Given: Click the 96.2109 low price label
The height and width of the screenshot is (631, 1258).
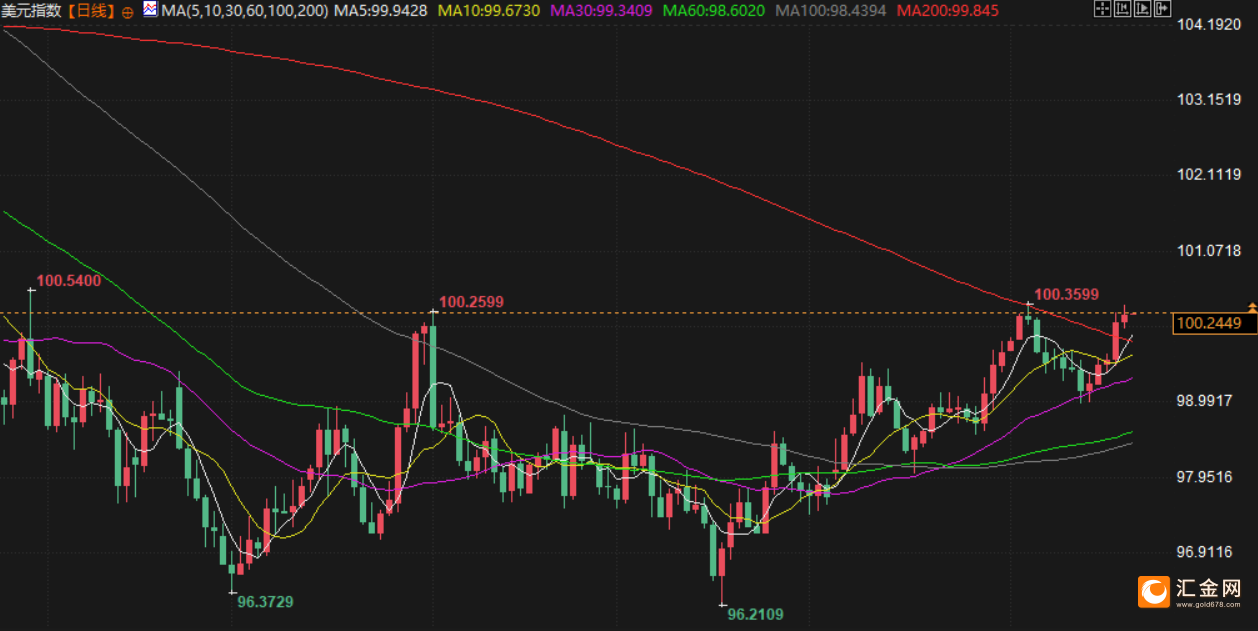Looking at the screenshot, I should coord(755,614).
